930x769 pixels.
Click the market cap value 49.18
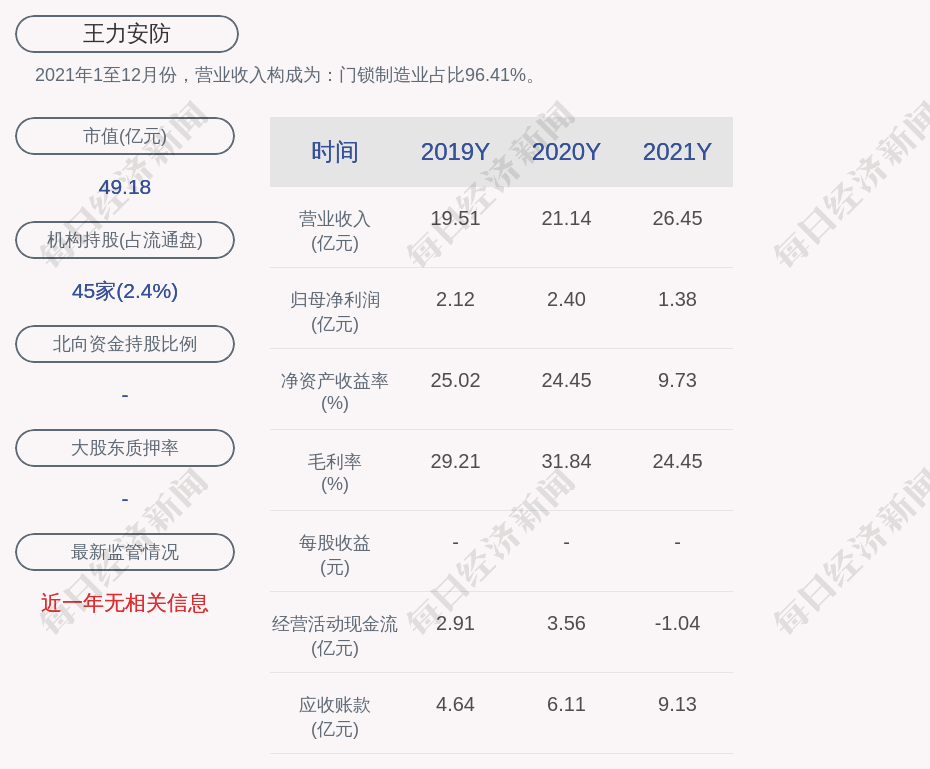click(124, 187)
